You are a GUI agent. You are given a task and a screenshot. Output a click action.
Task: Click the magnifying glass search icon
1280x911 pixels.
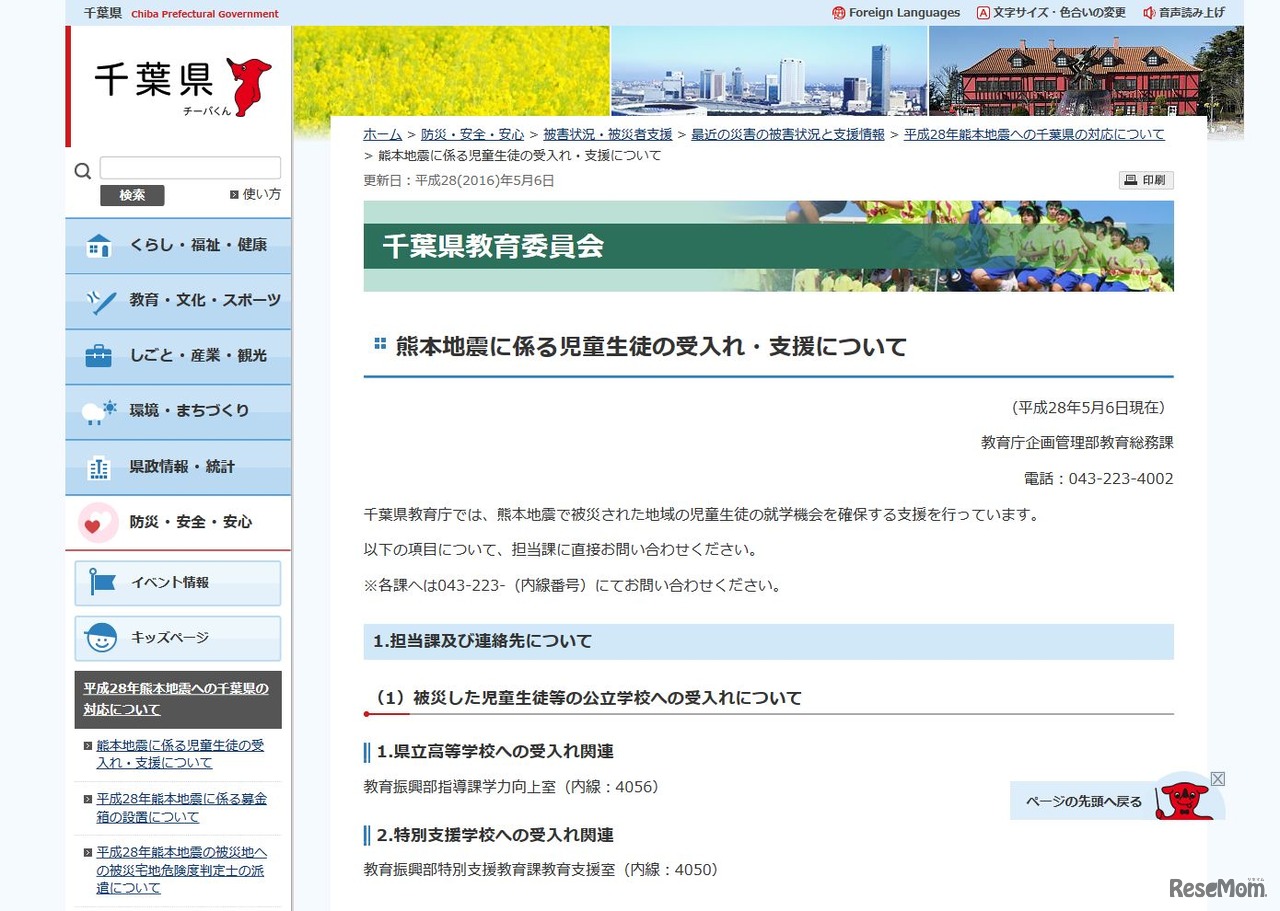click(82, 171)
